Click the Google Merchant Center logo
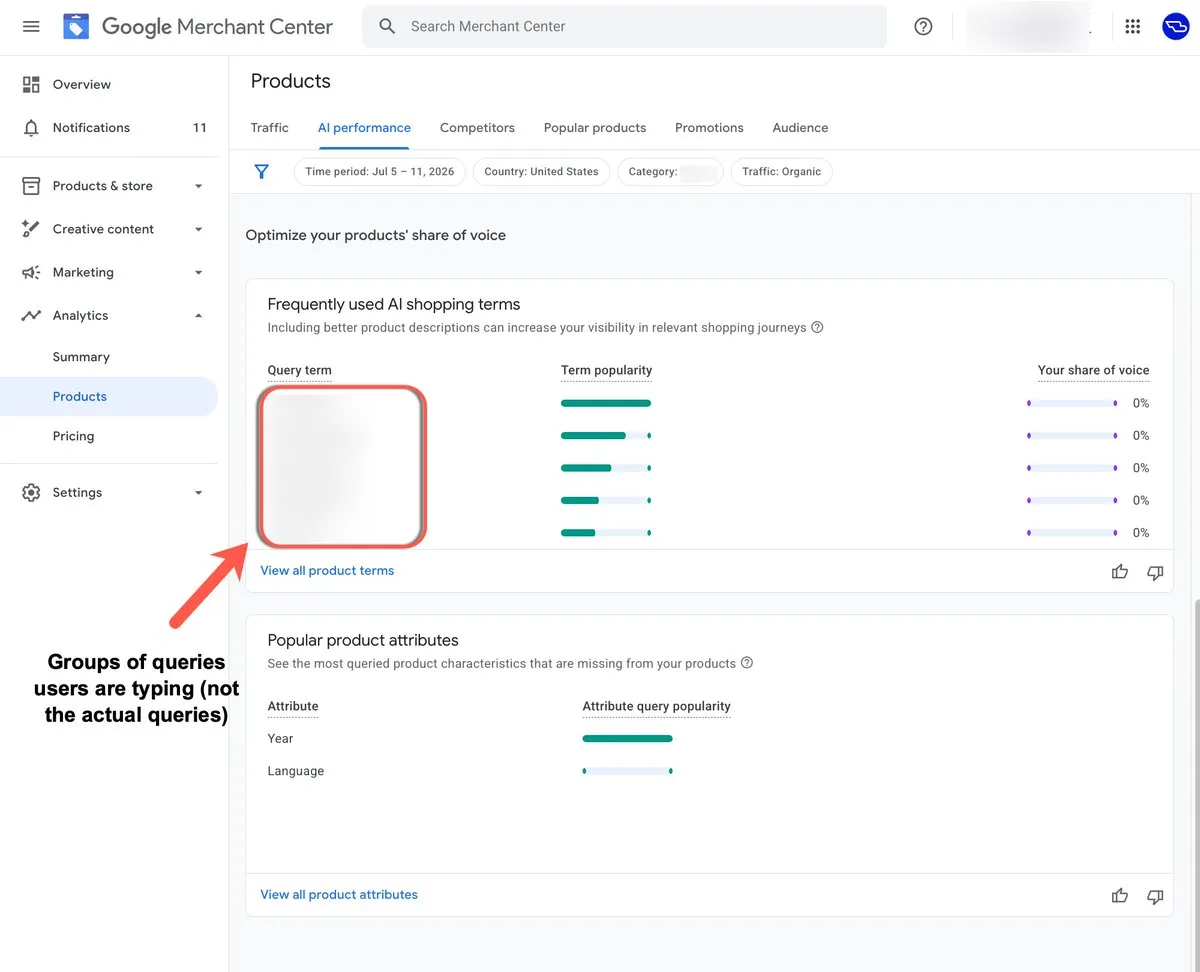The image size is (1200, 972). (198, 27)
